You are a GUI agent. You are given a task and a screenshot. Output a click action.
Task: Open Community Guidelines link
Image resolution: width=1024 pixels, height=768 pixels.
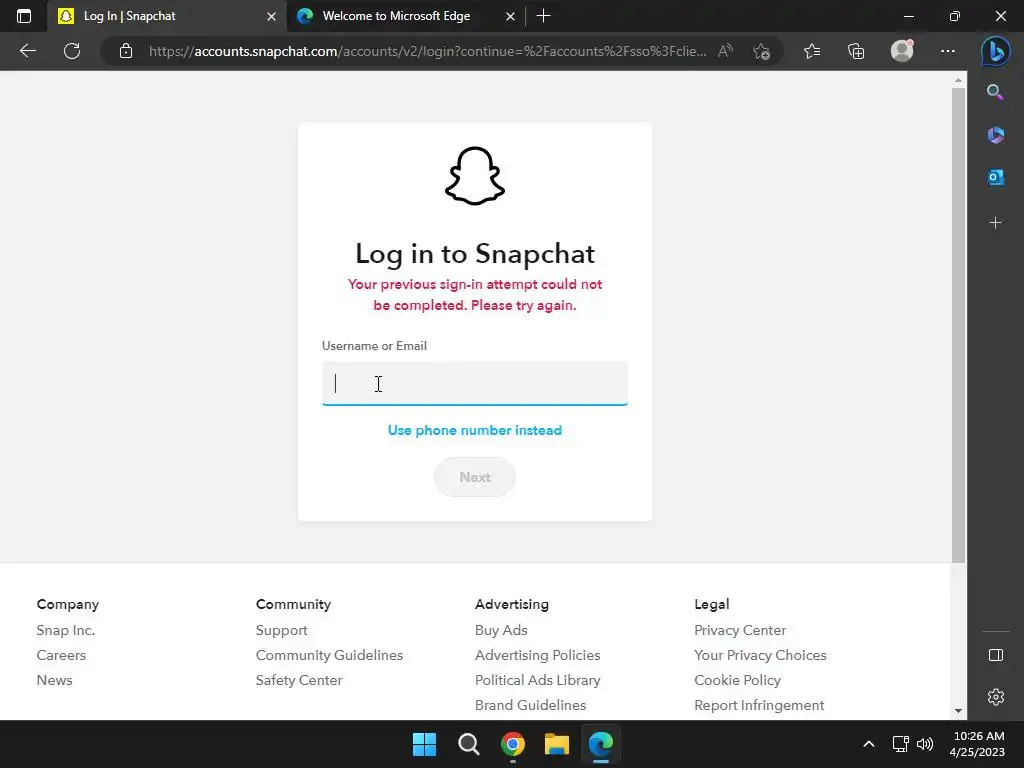coord(329,655)
